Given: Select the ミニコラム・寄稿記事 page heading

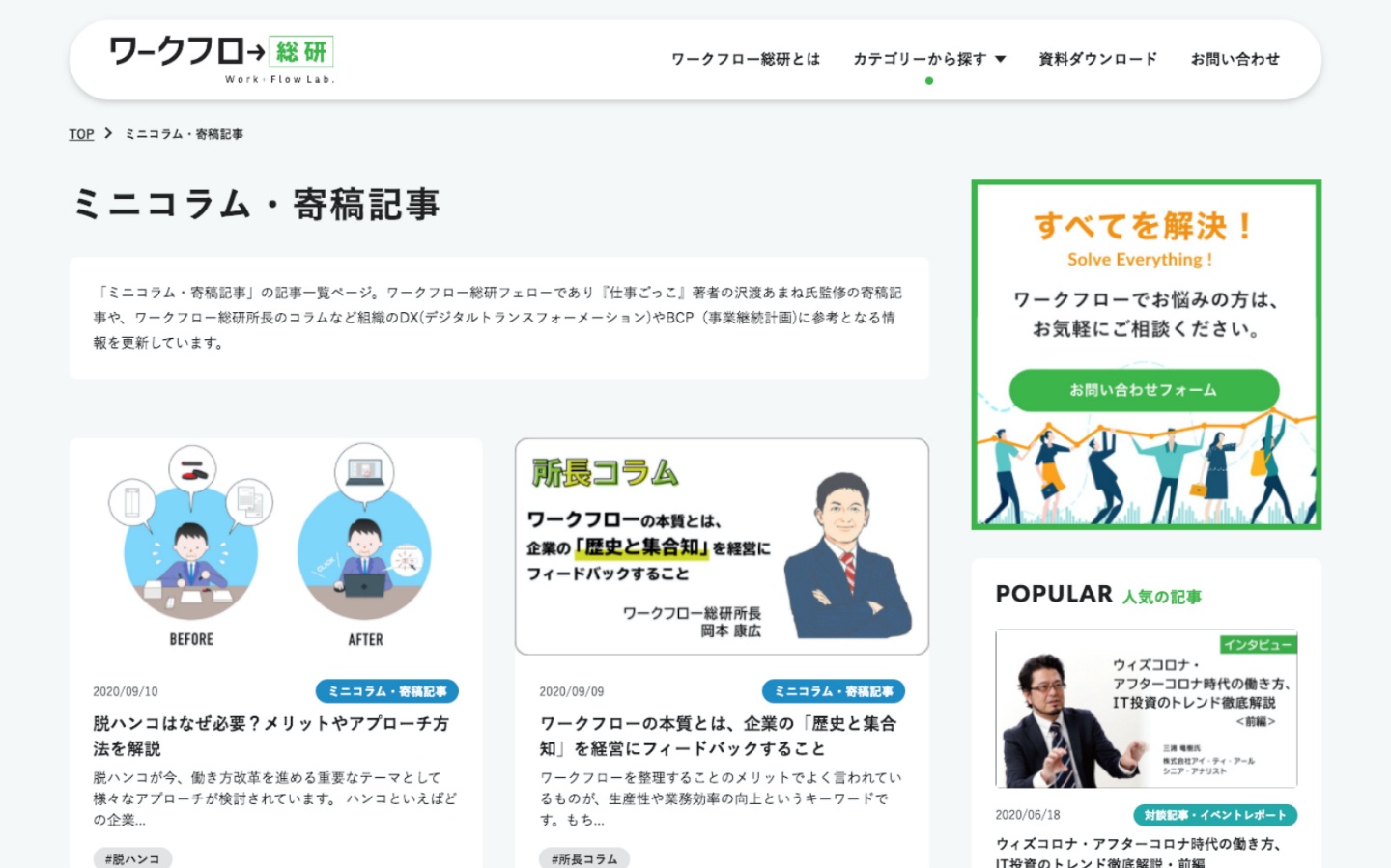Looking at the screenshot, I should point(256,205).
